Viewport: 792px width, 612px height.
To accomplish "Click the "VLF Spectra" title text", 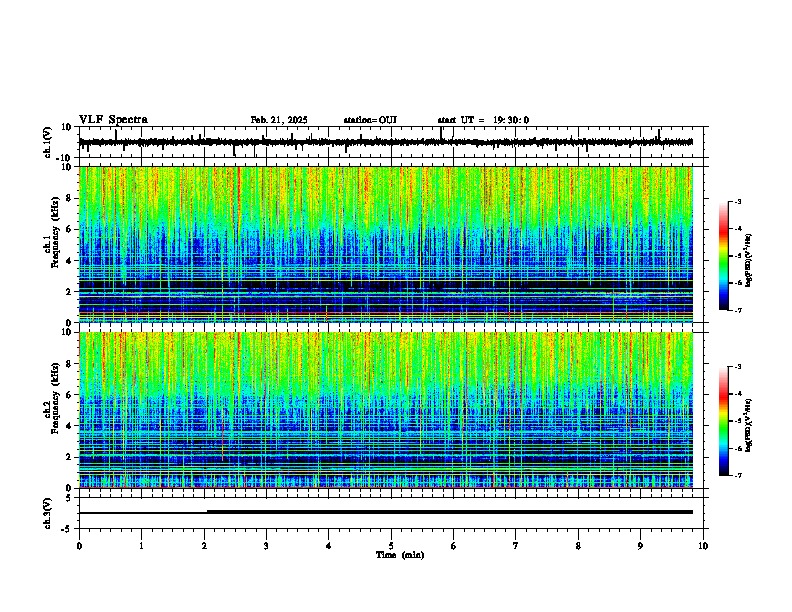I will 113,120.
